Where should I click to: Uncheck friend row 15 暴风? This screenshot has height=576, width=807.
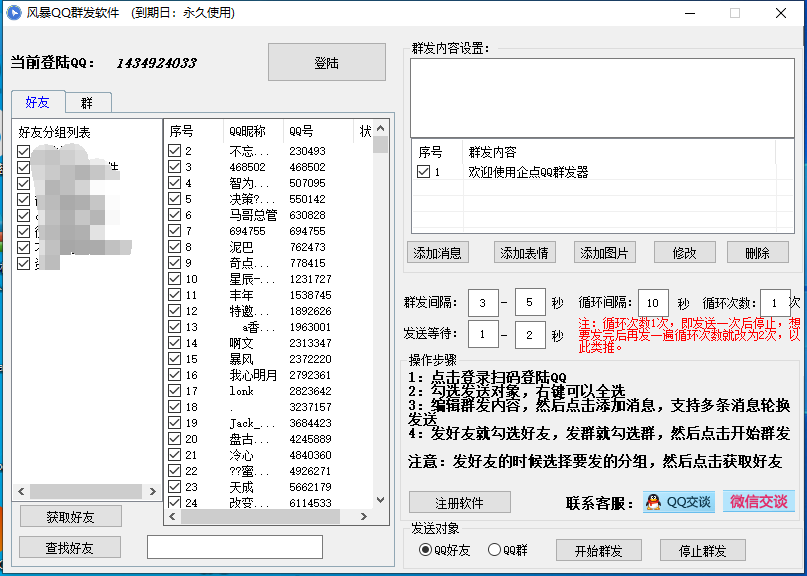[x=174, y=358]
